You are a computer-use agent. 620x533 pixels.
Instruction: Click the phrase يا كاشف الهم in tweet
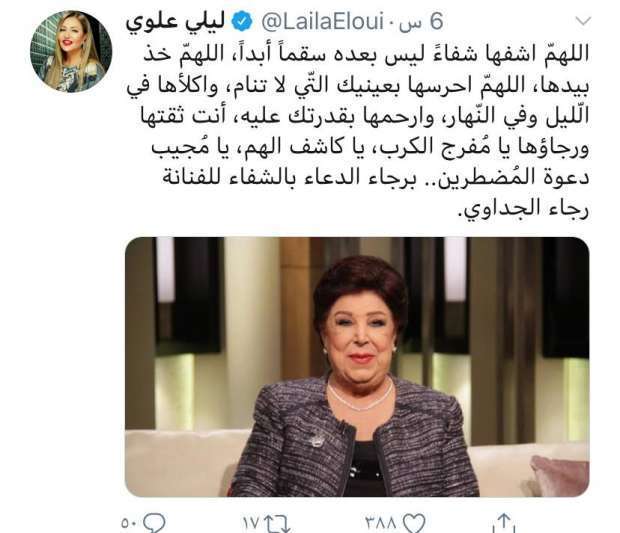300,147
